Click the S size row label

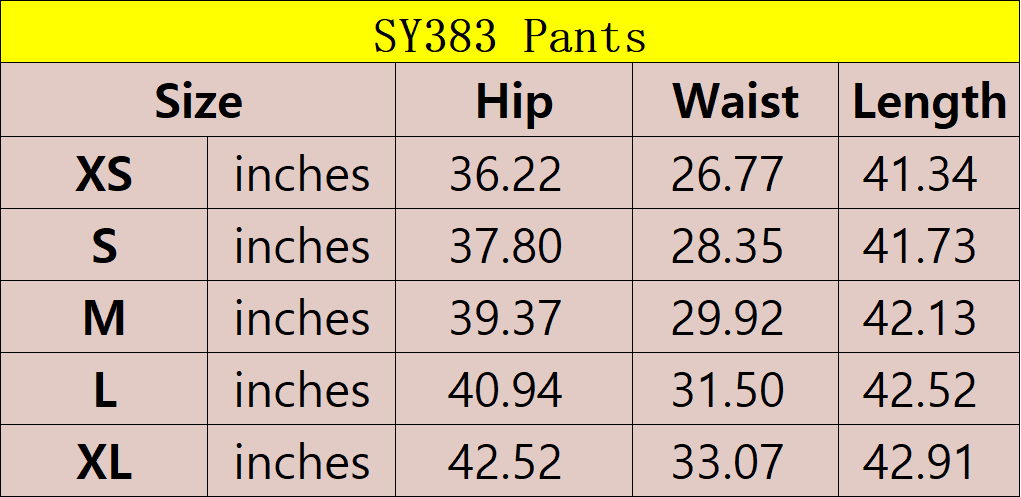coord(104,247)
